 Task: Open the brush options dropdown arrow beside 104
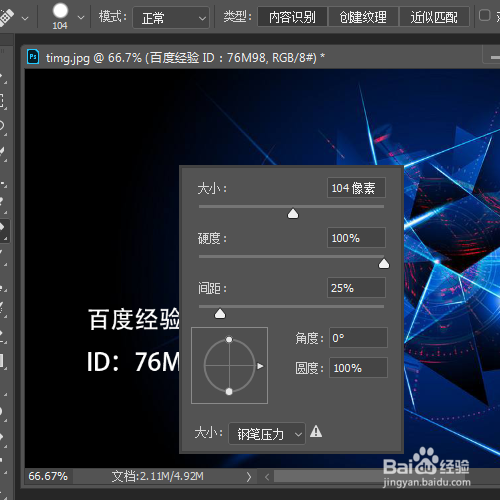click(x=81, y=17)
